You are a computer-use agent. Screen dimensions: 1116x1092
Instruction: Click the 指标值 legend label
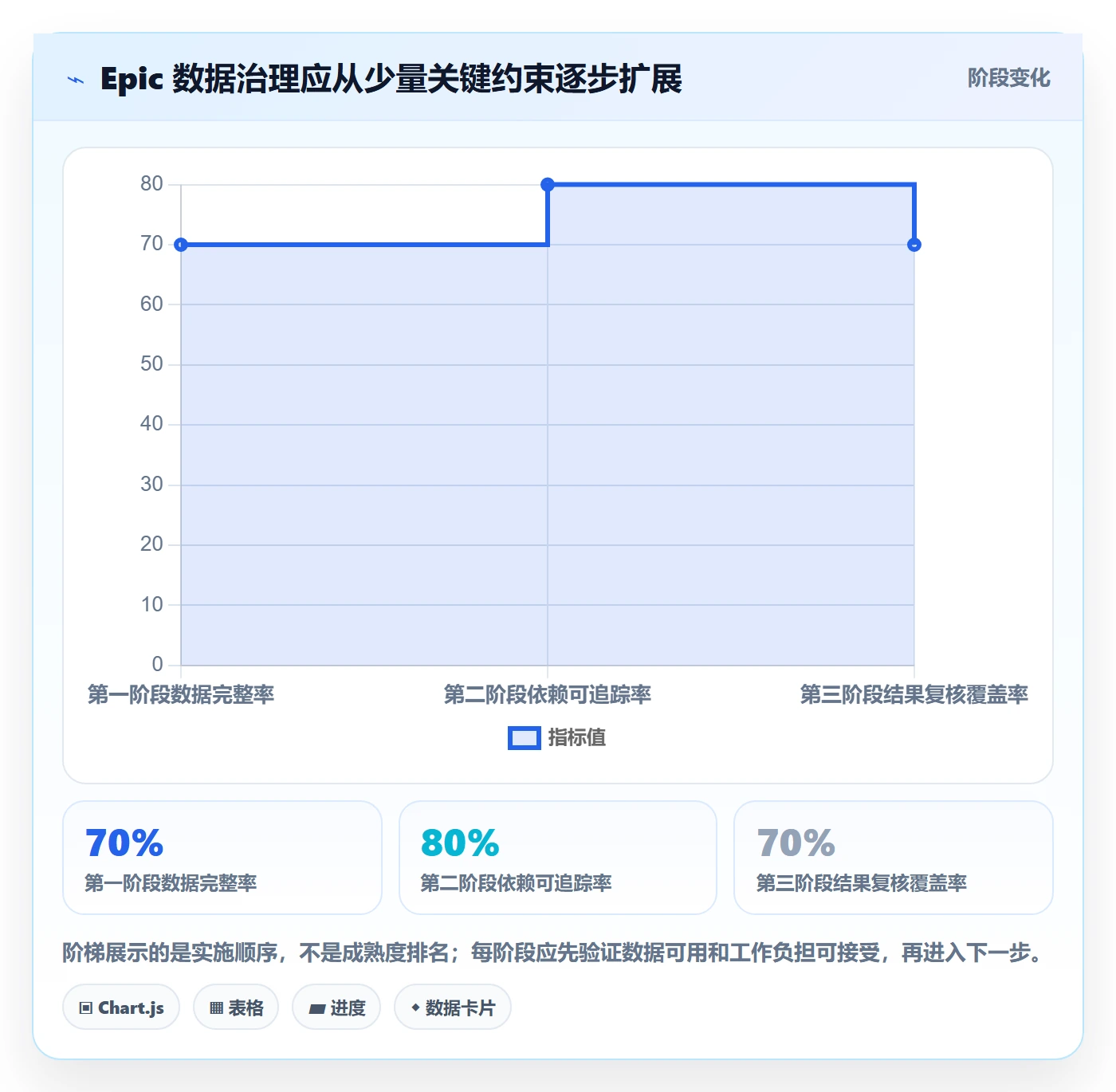[577, 738]
